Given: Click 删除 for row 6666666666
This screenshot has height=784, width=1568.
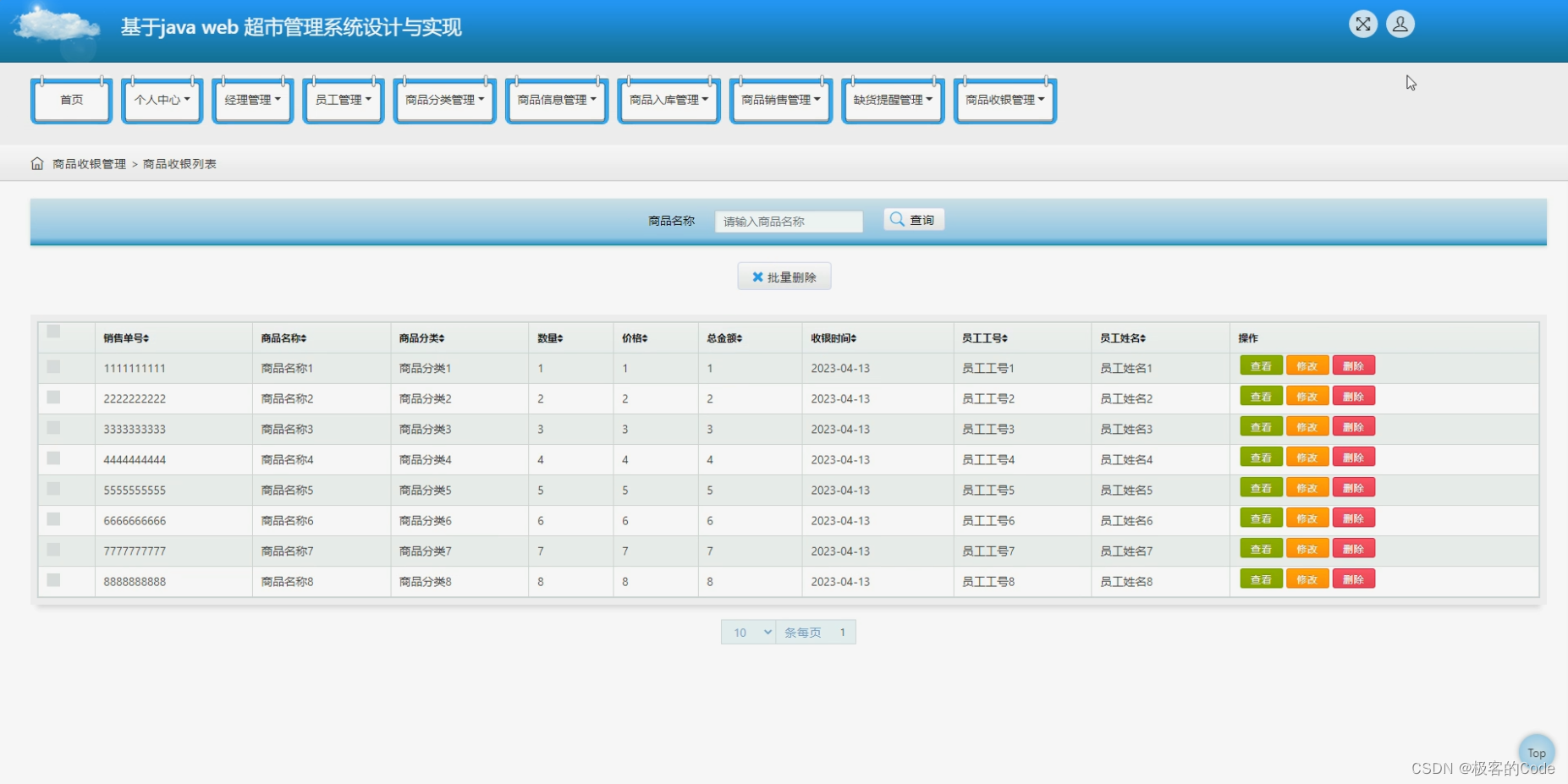Looking at the screenshot, I should point(1353,518).
